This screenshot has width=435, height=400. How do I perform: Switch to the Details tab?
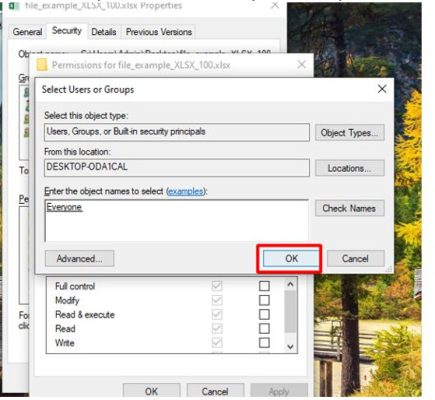click(104, 32)
